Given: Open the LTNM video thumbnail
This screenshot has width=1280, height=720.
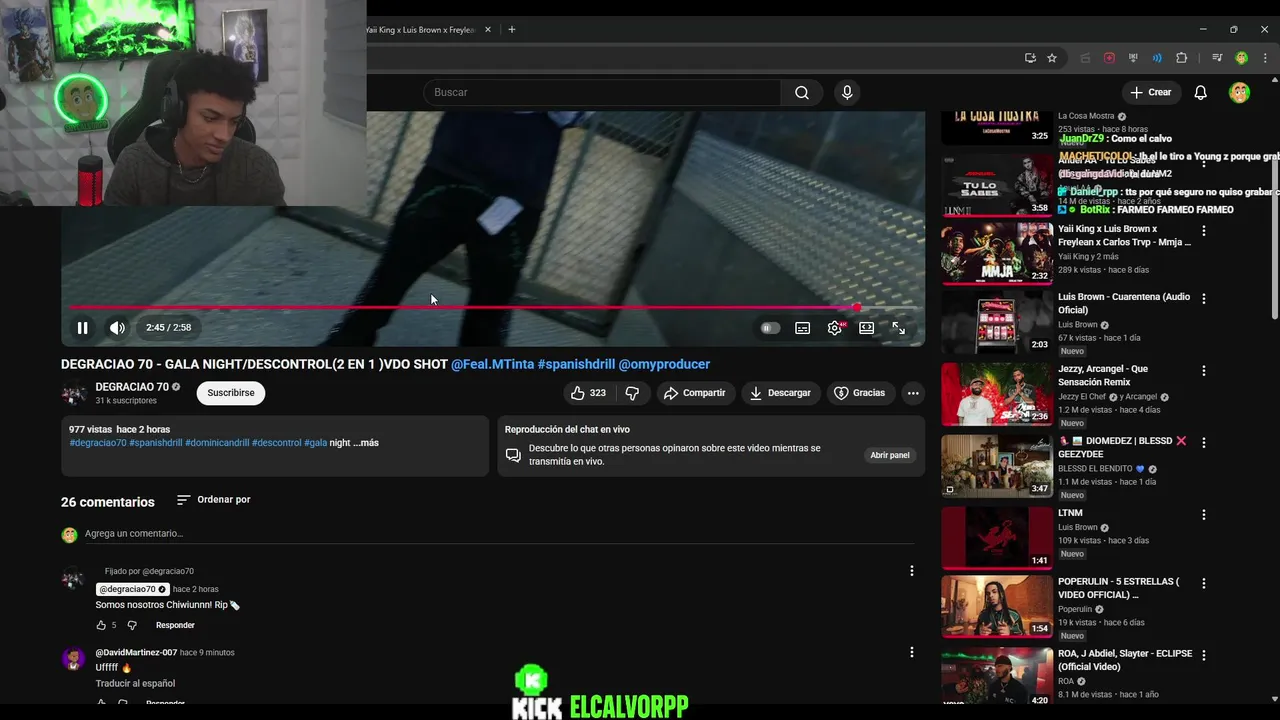Looking at the screenshot, I should 997,538.
